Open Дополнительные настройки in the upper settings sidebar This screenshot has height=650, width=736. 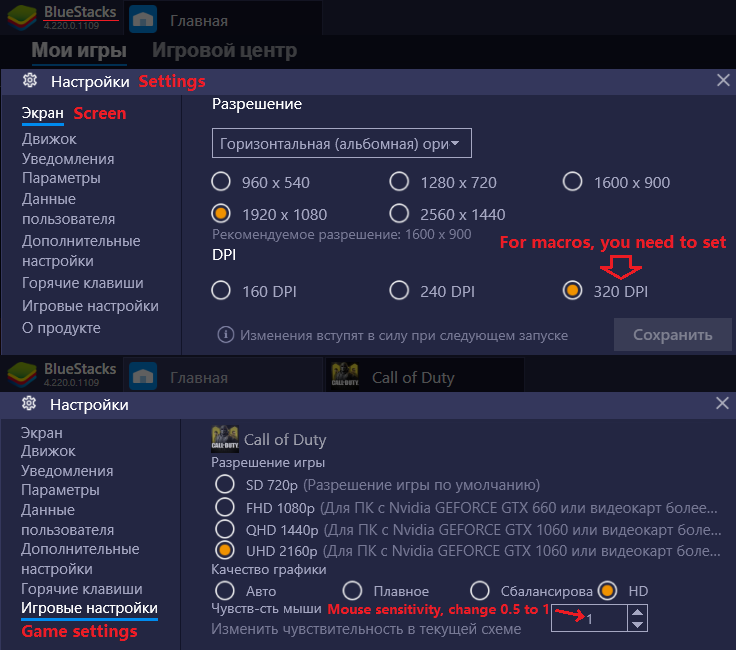point(81,251)
